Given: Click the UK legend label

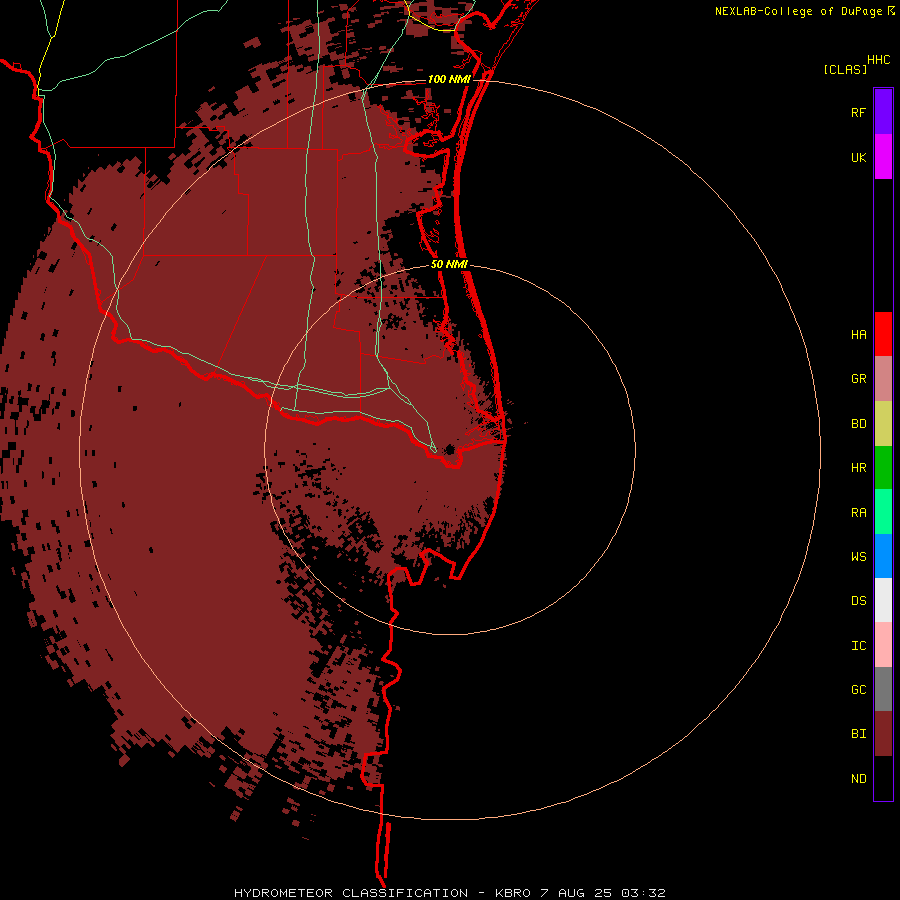Looking at the screenshot, I should [x=858, y=157].
